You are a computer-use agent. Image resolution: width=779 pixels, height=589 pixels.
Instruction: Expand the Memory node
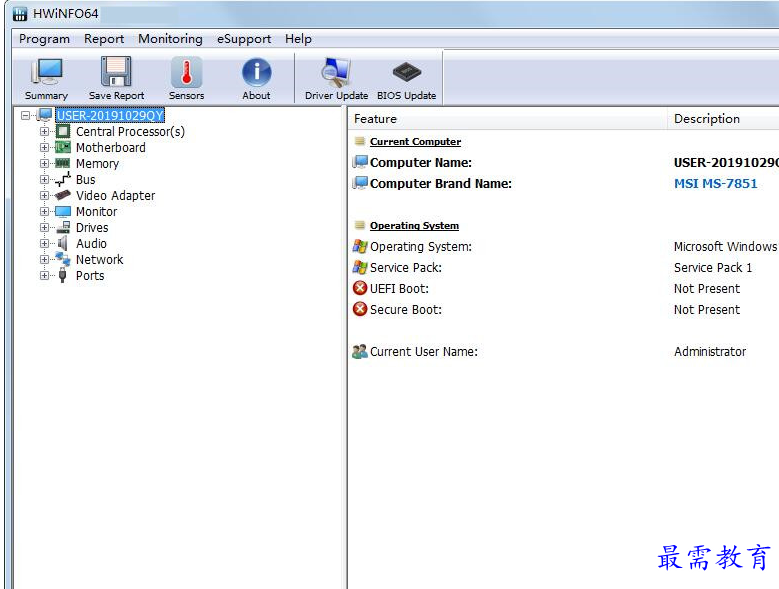(44, 163)
